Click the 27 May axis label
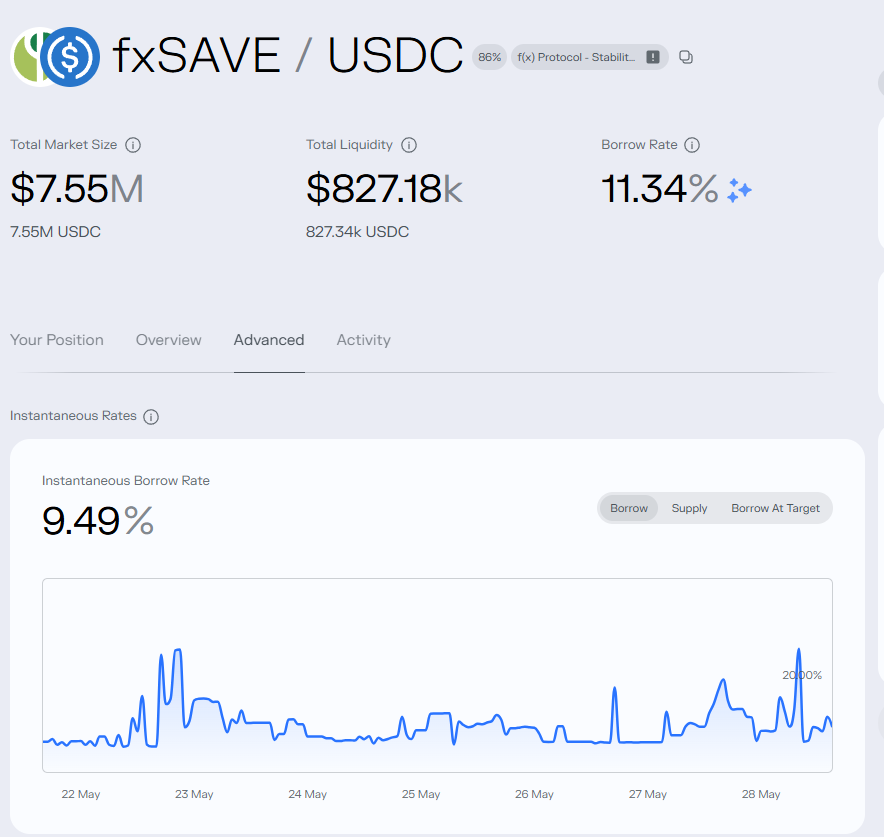The width and height of the screenshot is (884, 837). click(648, 794)
